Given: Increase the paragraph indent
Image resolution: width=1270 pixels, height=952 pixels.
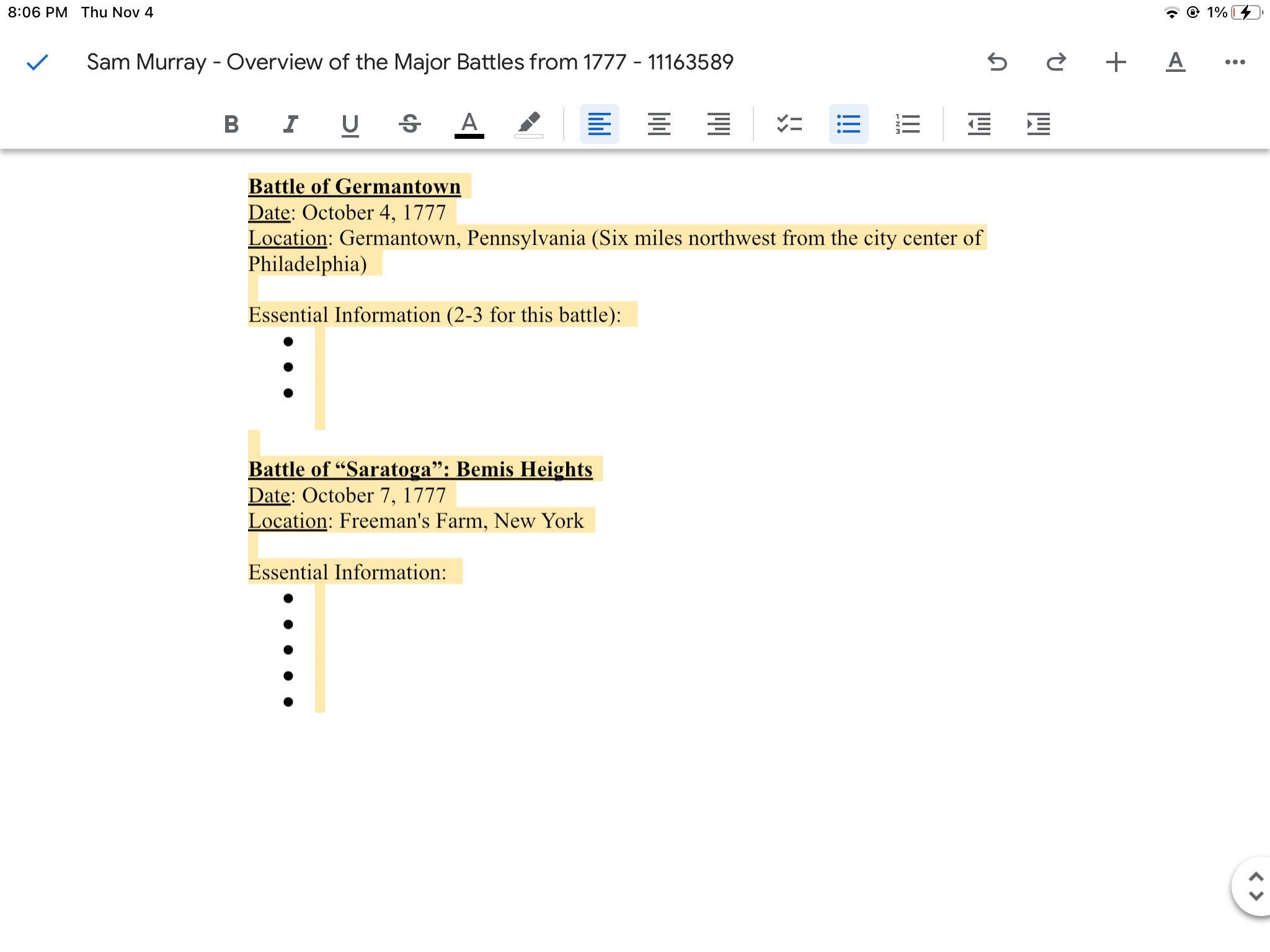Looking at the screenshot, I should (1038, 124).
